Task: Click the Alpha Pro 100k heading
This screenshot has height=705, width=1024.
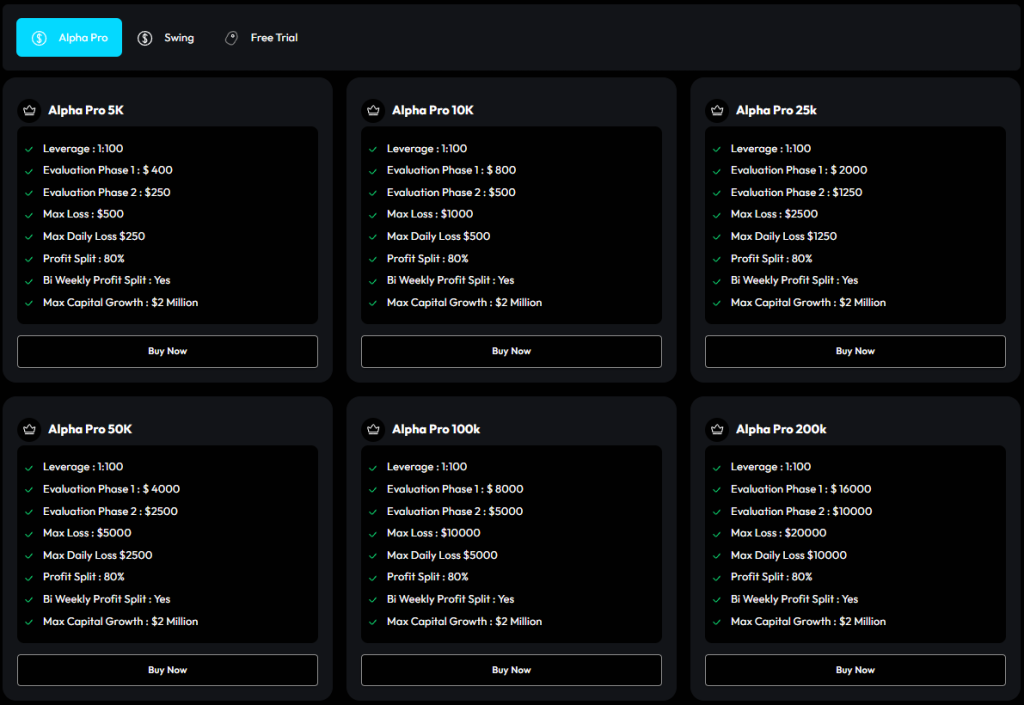Action: coord(436,429)
